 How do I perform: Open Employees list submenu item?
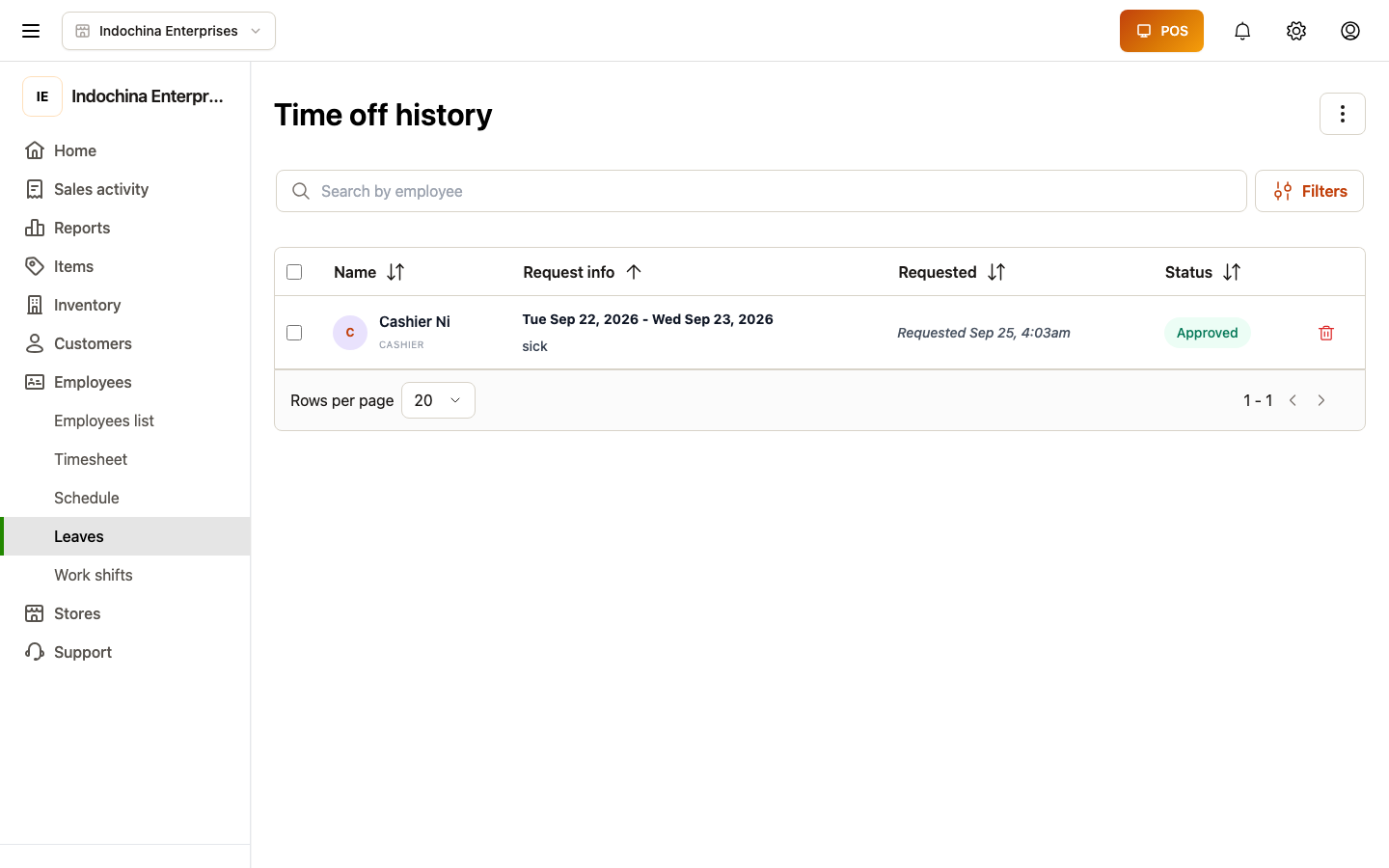[x=125, y=420]
